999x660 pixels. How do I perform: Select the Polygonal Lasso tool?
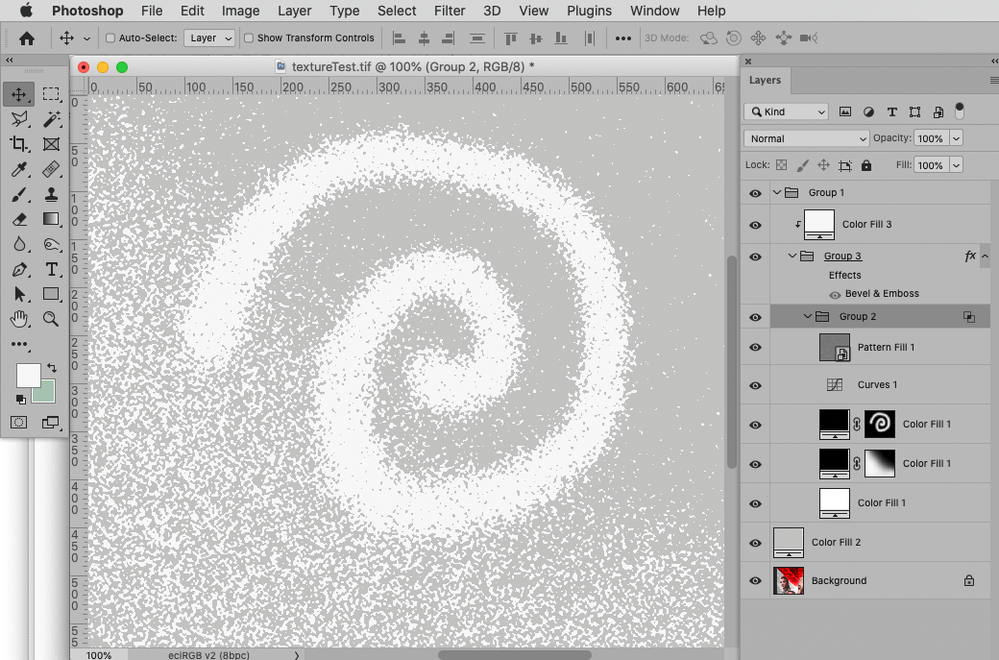(18, 119)
